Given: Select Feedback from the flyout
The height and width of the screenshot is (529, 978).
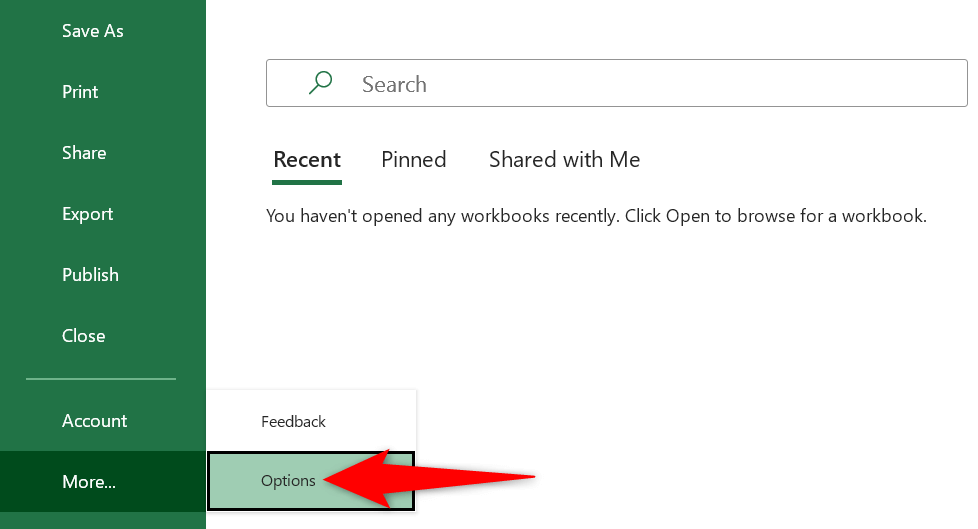Looking at the screenshot, I should [x=293, y=422].
